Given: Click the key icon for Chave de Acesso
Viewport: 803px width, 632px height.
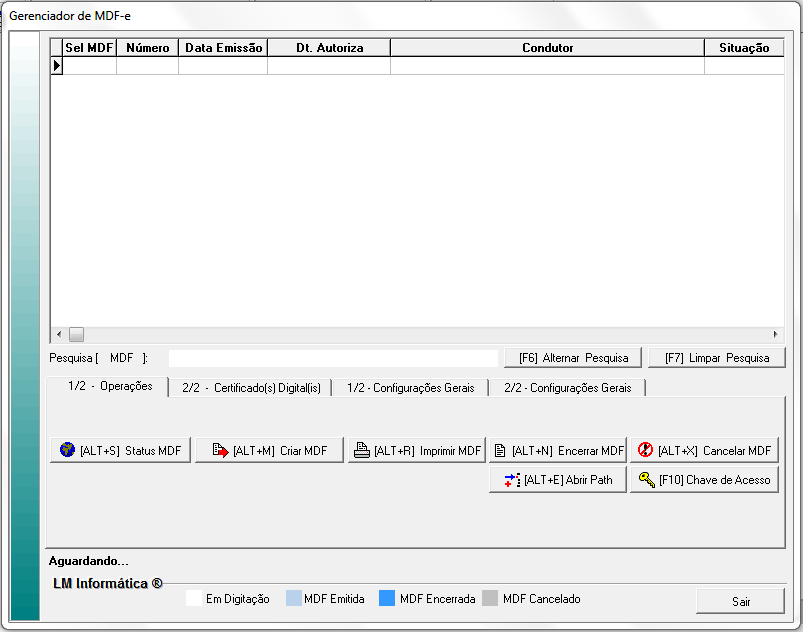Looking at the screenshot, I should coord(646,480).
